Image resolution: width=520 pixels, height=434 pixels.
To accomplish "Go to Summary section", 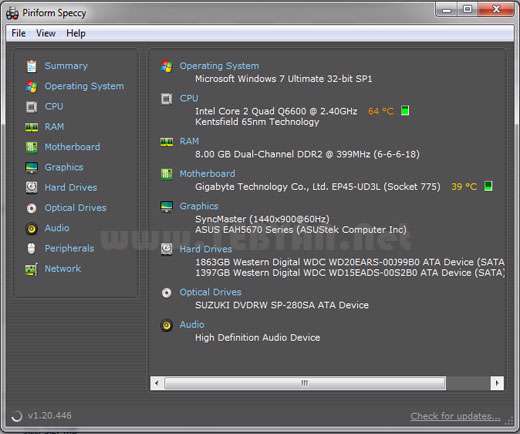I will point(66,66).
